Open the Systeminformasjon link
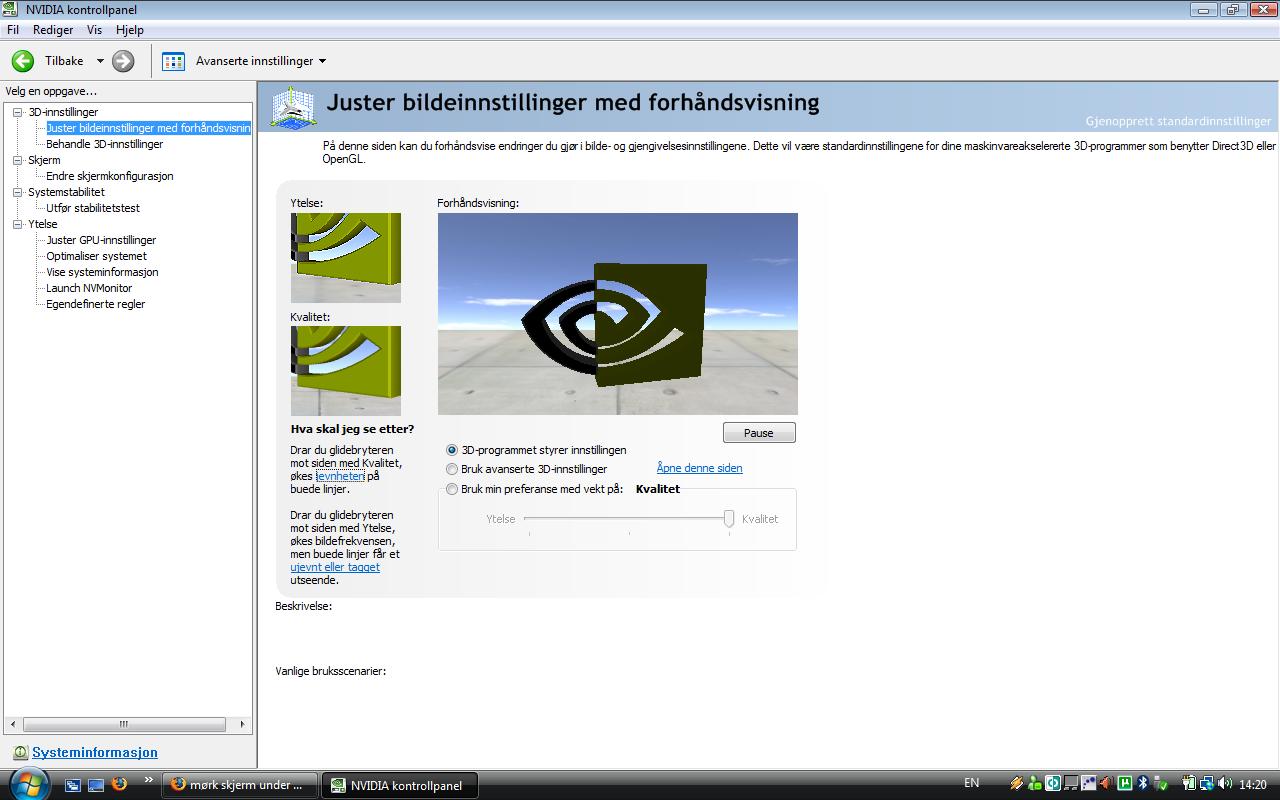This screenshot has width=1280, height=800. point(95,753)
